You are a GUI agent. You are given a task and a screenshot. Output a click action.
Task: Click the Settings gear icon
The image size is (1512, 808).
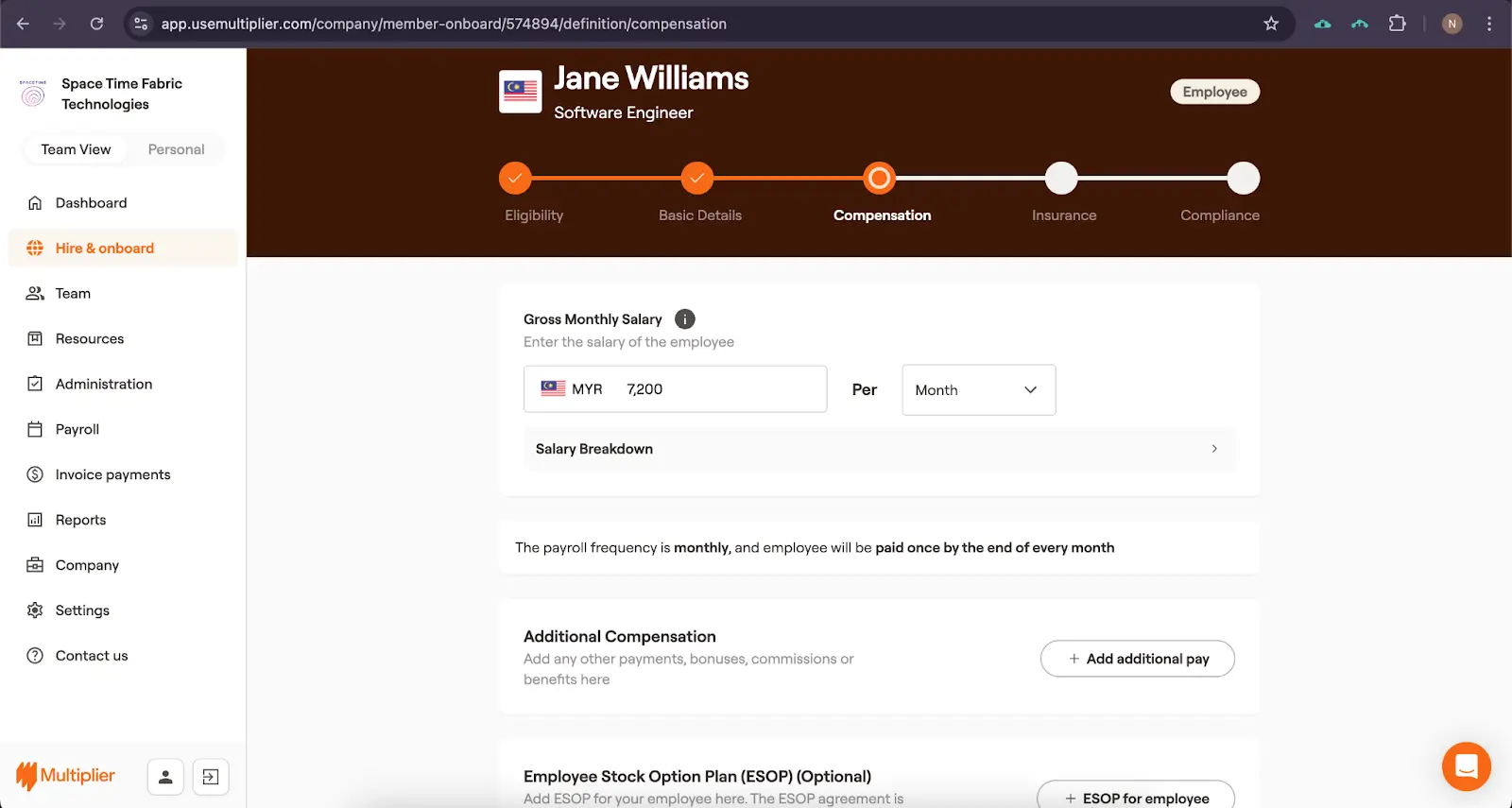(x=35, y=611)
